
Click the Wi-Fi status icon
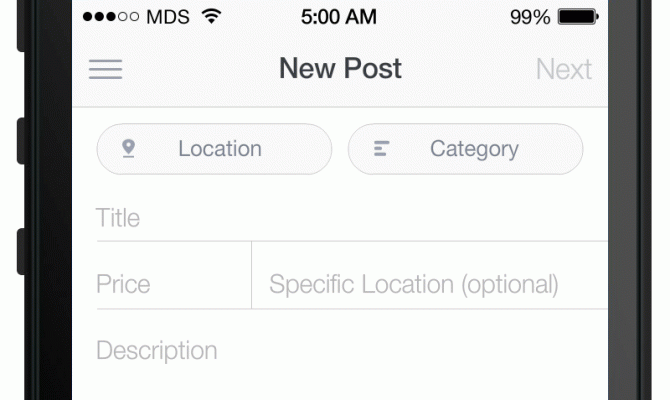tap(211, 17)
